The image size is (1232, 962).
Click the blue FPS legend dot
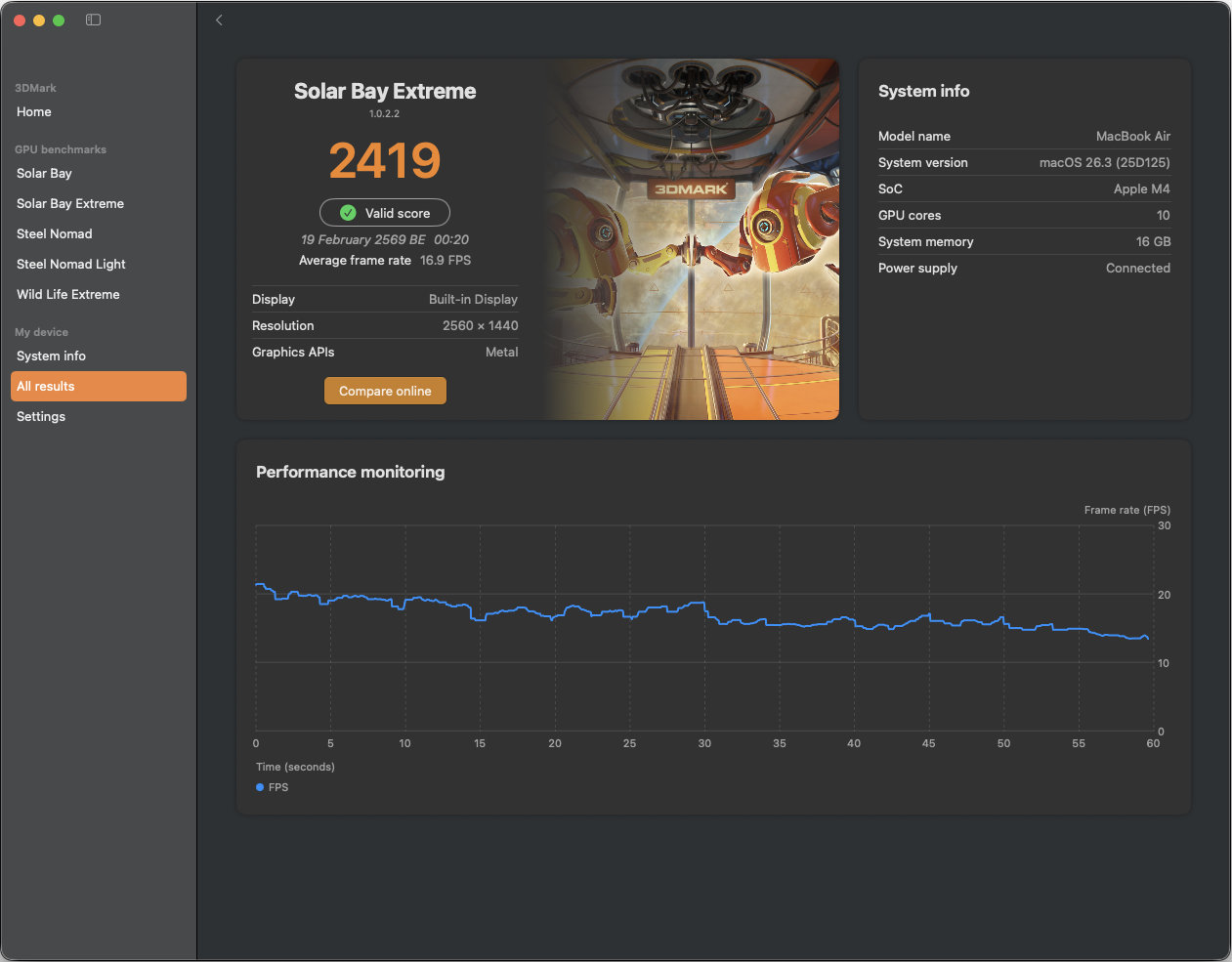click(x=260, y=787)
